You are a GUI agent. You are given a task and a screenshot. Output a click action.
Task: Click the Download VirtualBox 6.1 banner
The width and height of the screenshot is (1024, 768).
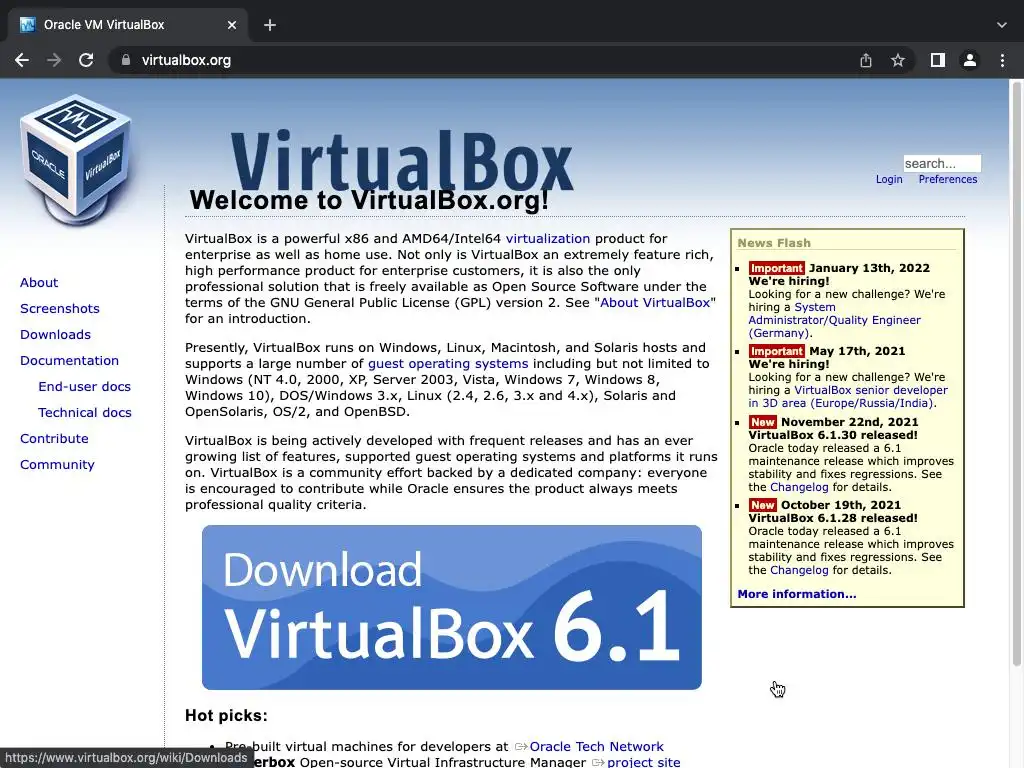[x=451, y=607]
